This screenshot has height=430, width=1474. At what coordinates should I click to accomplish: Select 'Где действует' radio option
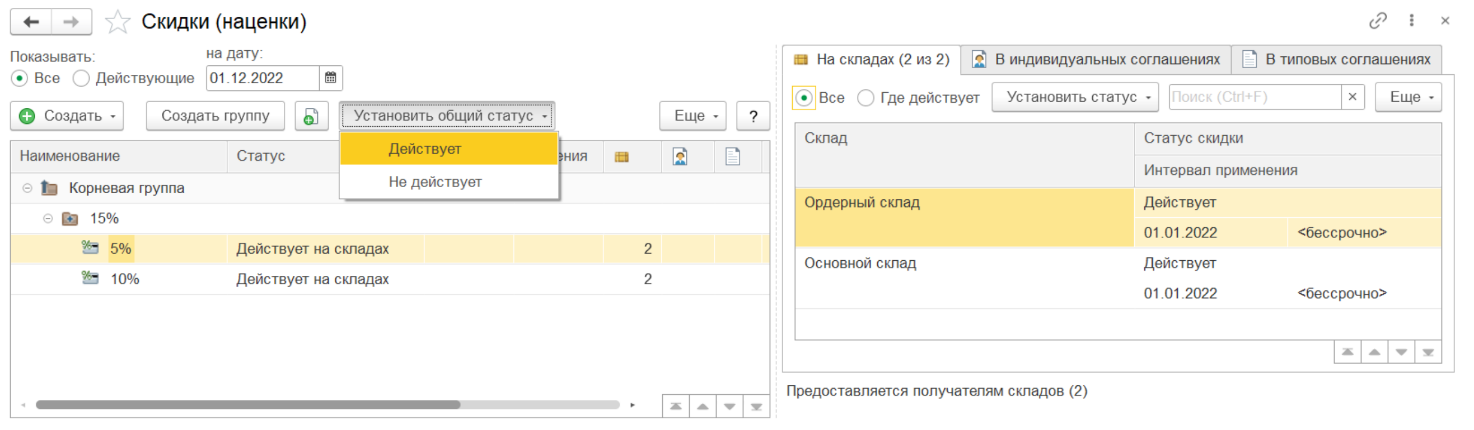pyautogui.click(x=866, y=97)
